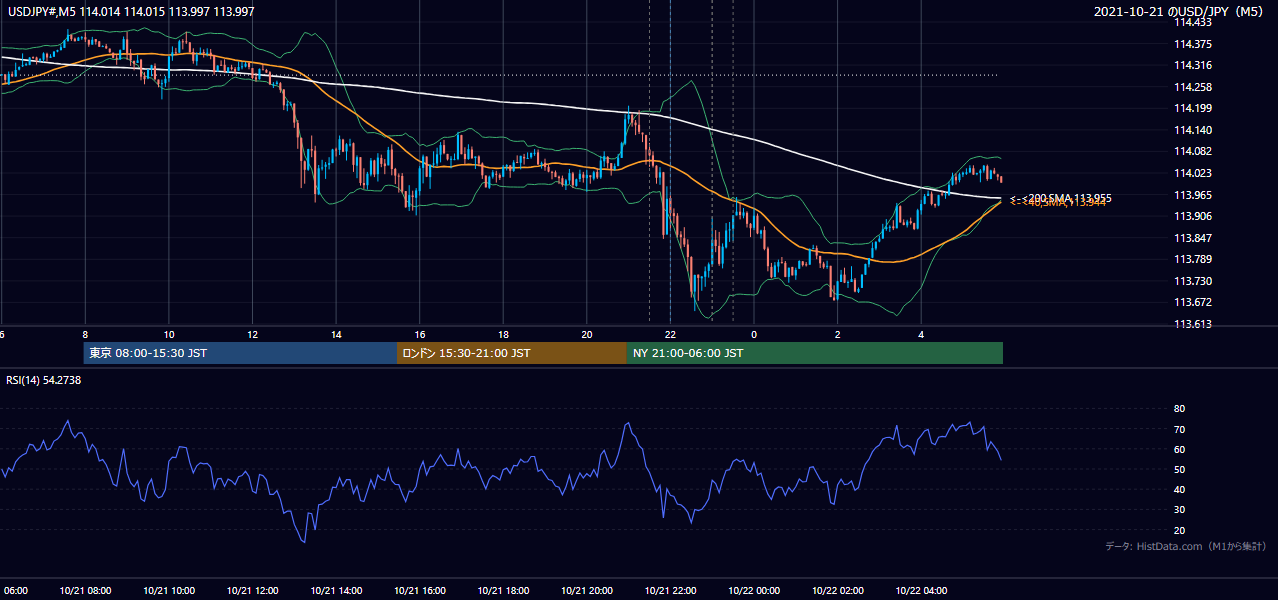
Task: Click the 10/21 12:00 bottom time label
Action: pos(252,591)
